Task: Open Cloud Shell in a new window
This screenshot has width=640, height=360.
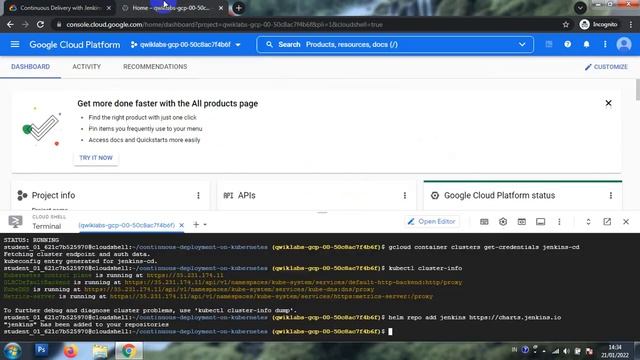Action: click(x=607, y=222)
